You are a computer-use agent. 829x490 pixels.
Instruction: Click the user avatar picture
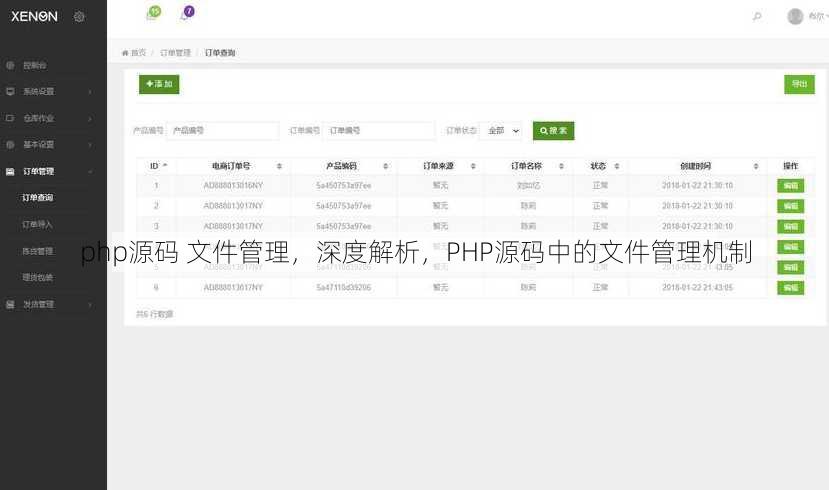coord(795,16)
